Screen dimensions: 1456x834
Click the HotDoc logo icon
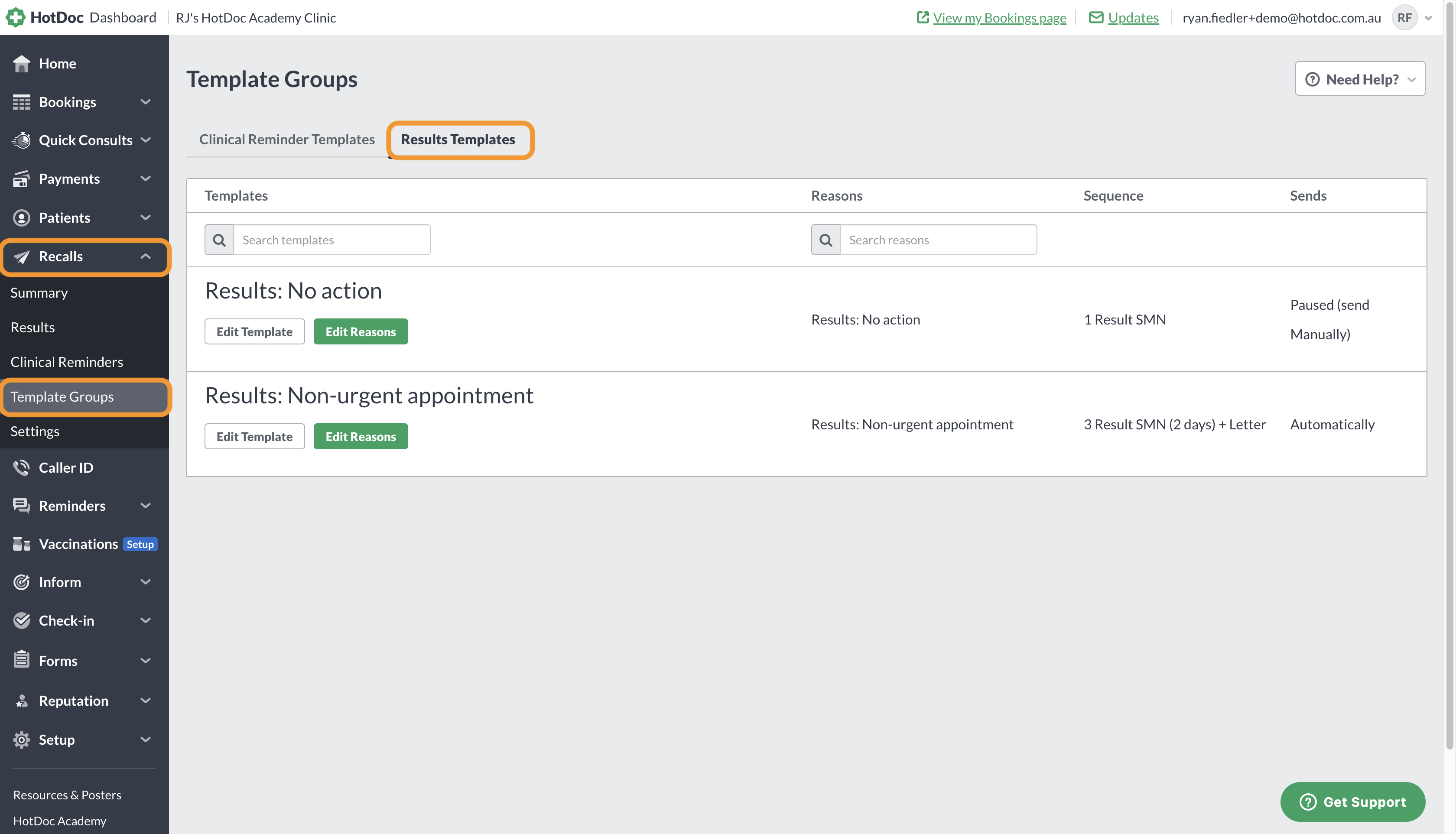pyautogui.click(x=16, y=17)
